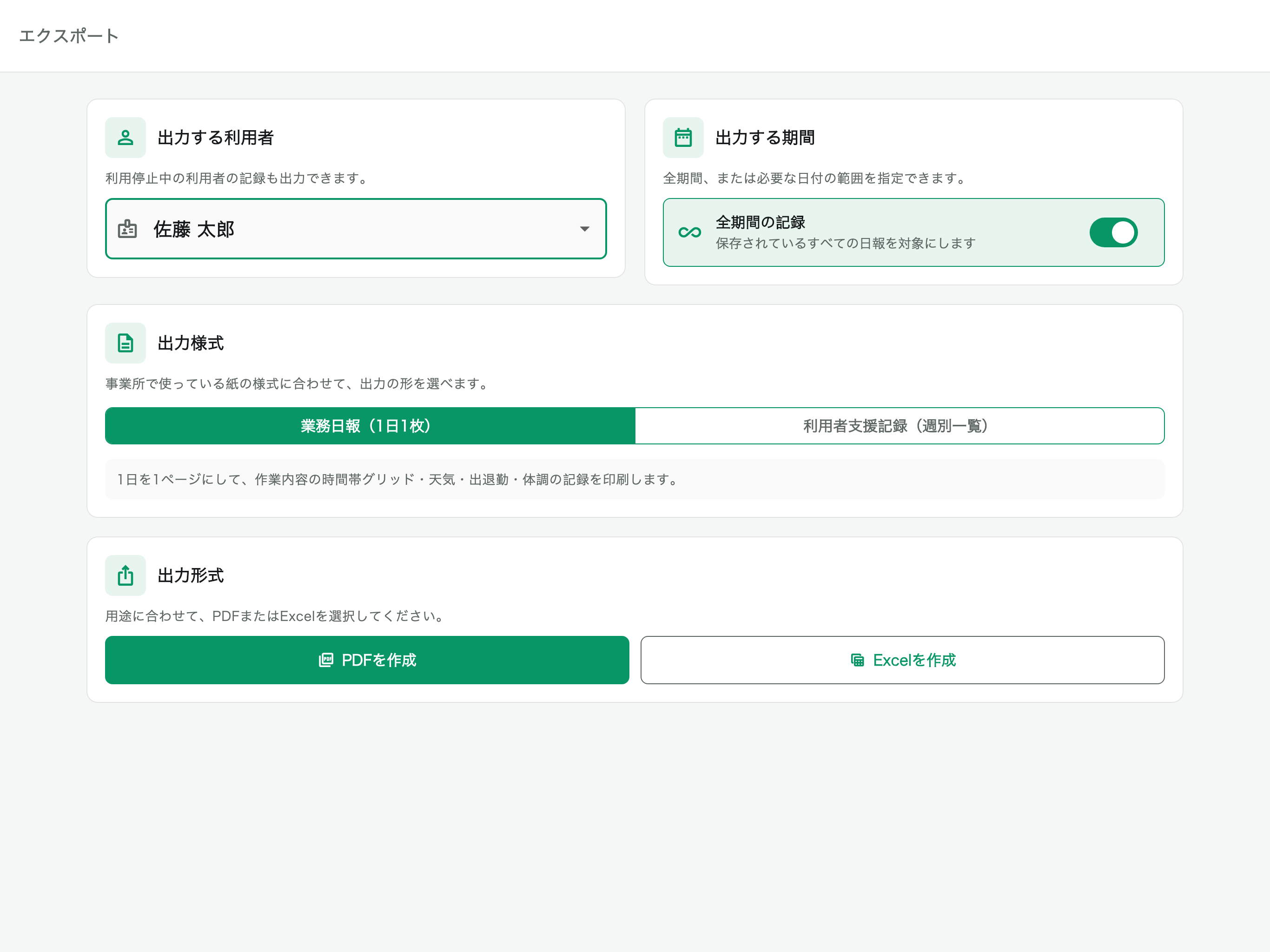Click the 出力する期間 heading

[765, 138]
